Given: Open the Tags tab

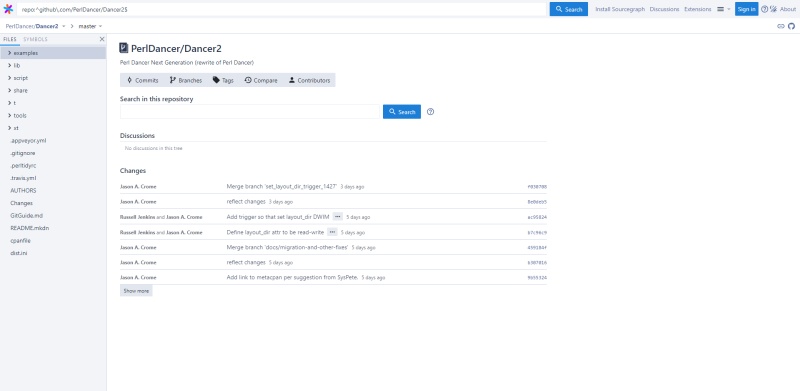Looking at the screenshot, I should pos(223,80).
